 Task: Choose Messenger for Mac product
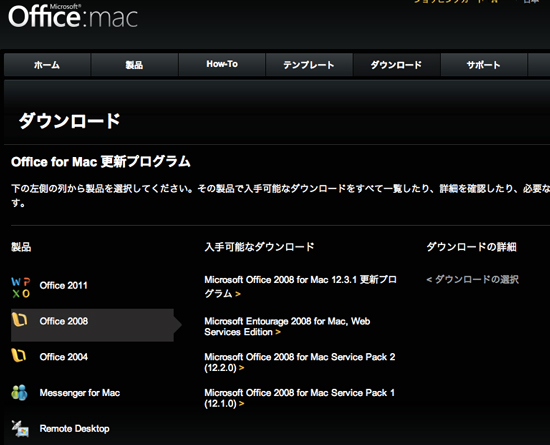pyautogui.click(x=80, y=393)
